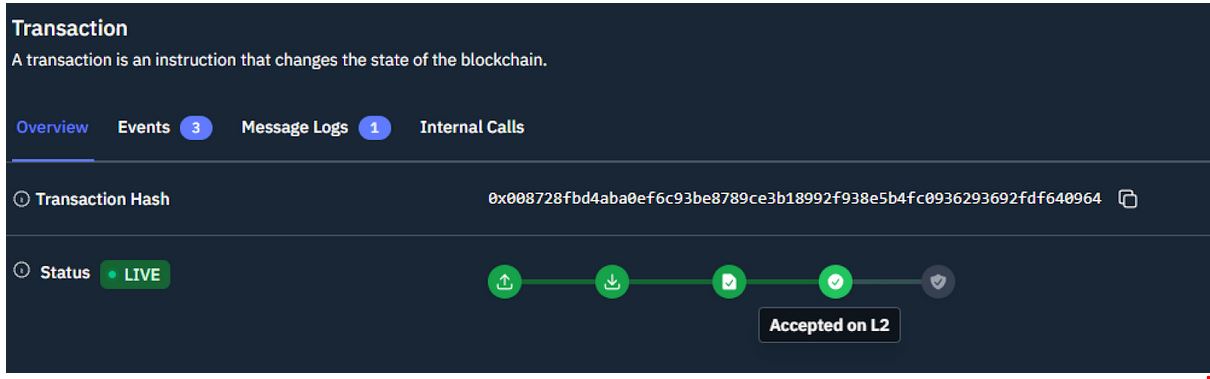The height and width of the screenshot is (379, 1210).
Task: Click the green checkmark Accepted on L2 step
Action: point(835,282)
